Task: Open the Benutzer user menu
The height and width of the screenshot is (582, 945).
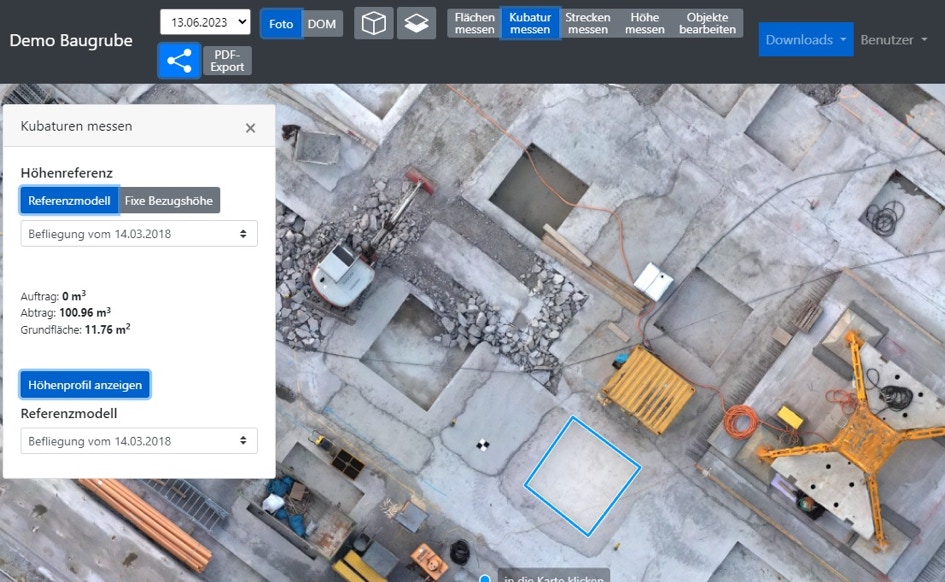Action: (893, 40)
